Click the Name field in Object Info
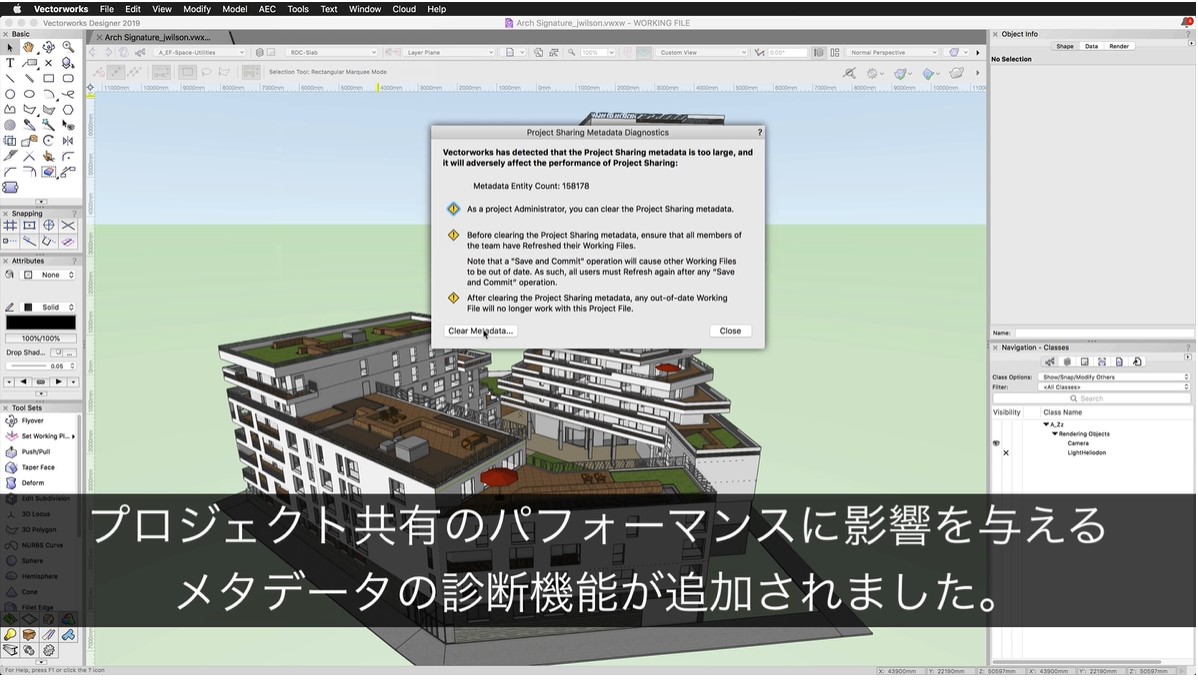 pos(1103,333)
